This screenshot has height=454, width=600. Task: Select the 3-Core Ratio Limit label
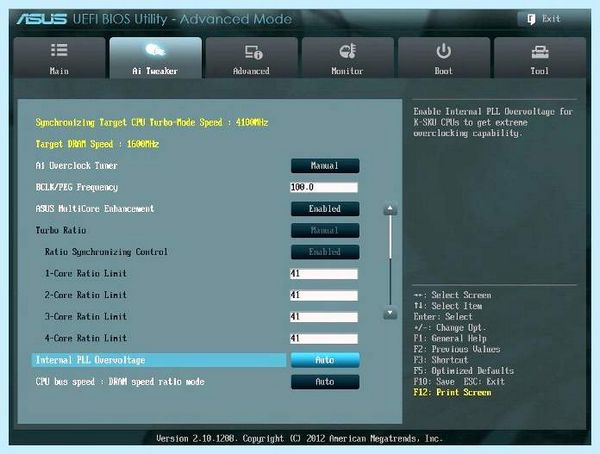[86, 317]
